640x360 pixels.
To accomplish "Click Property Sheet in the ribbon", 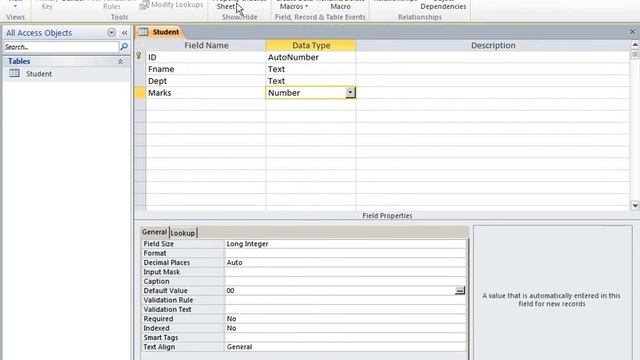I will click(x=226, y=5).
